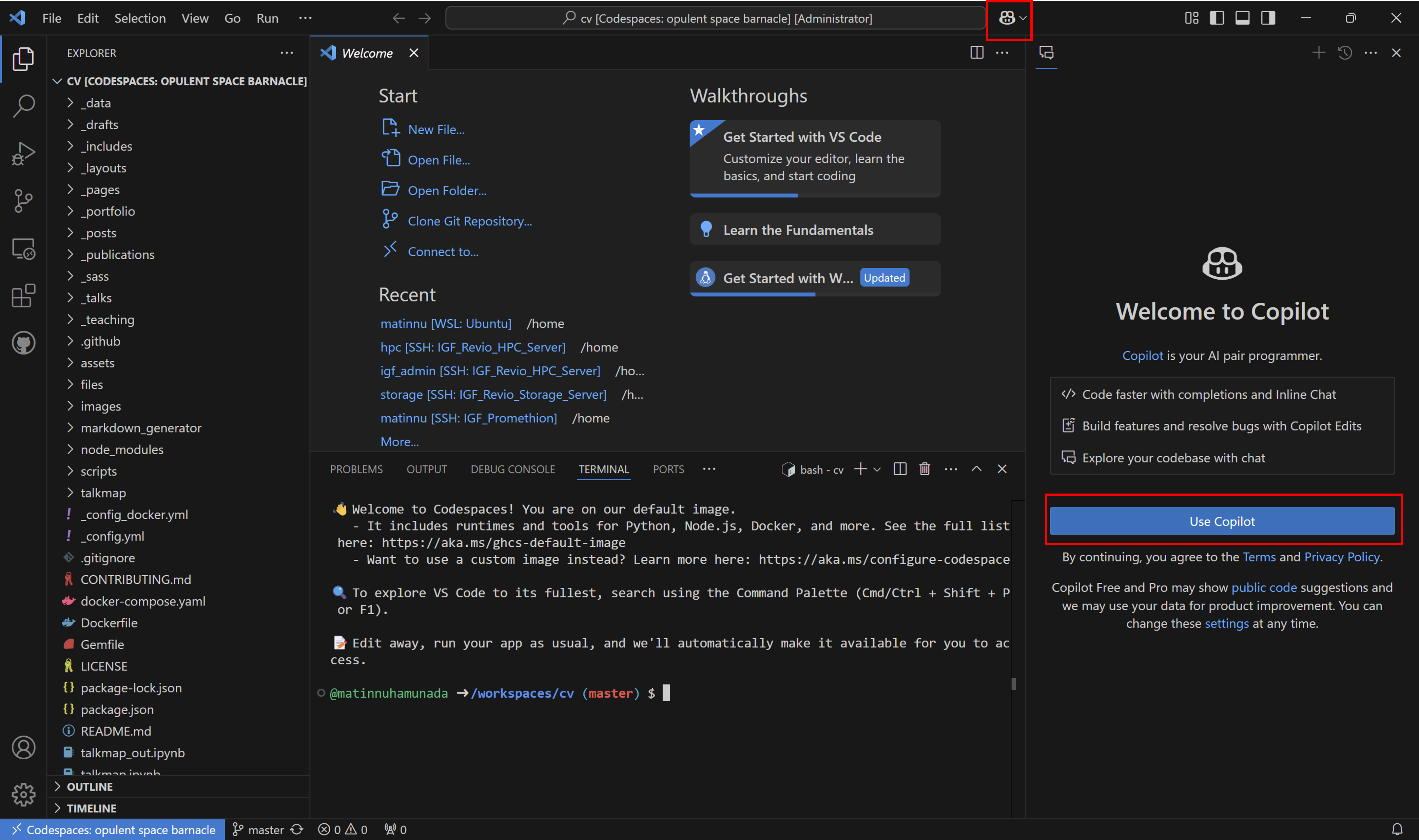
Task: Split the terminal pane
Action: click(x=900, y=469)
